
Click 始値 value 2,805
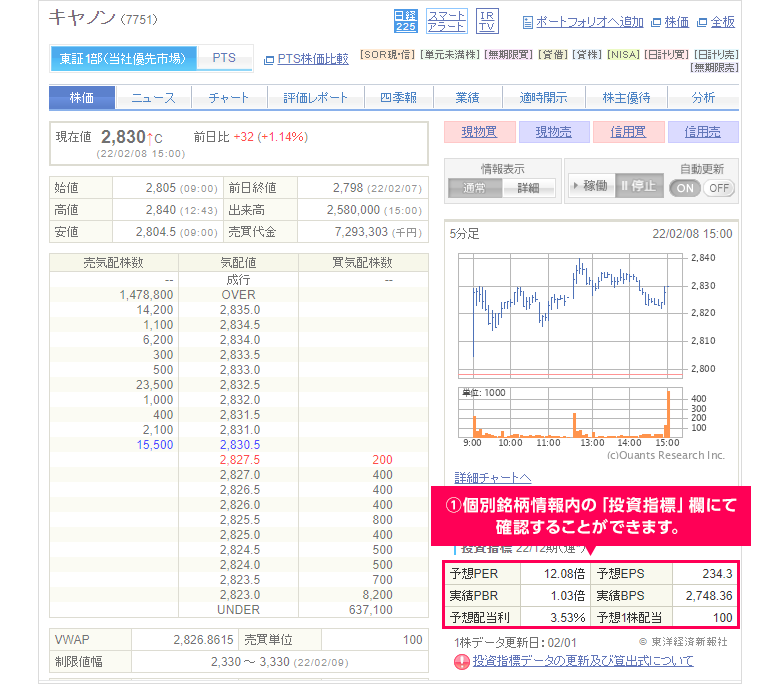point(161,188)
